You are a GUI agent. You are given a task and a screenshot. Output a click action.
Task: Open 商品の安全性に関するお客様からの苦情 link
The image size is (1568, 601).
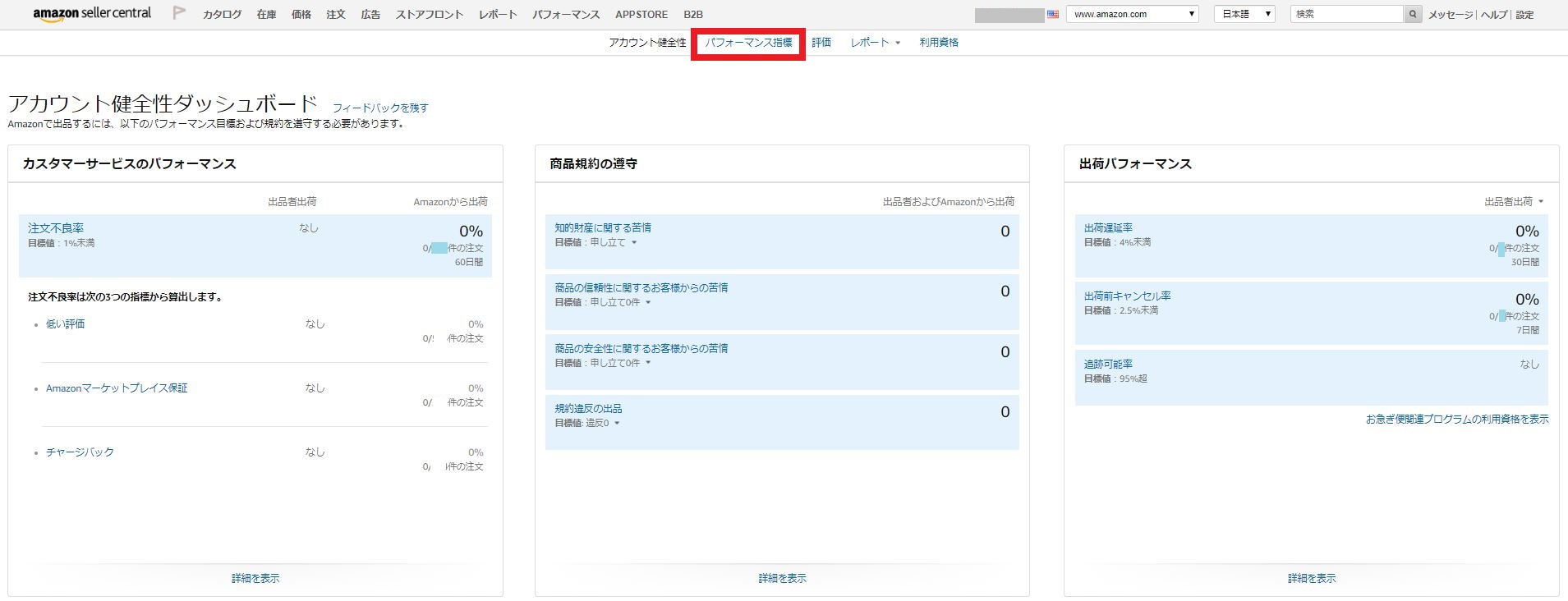[641, 349]
